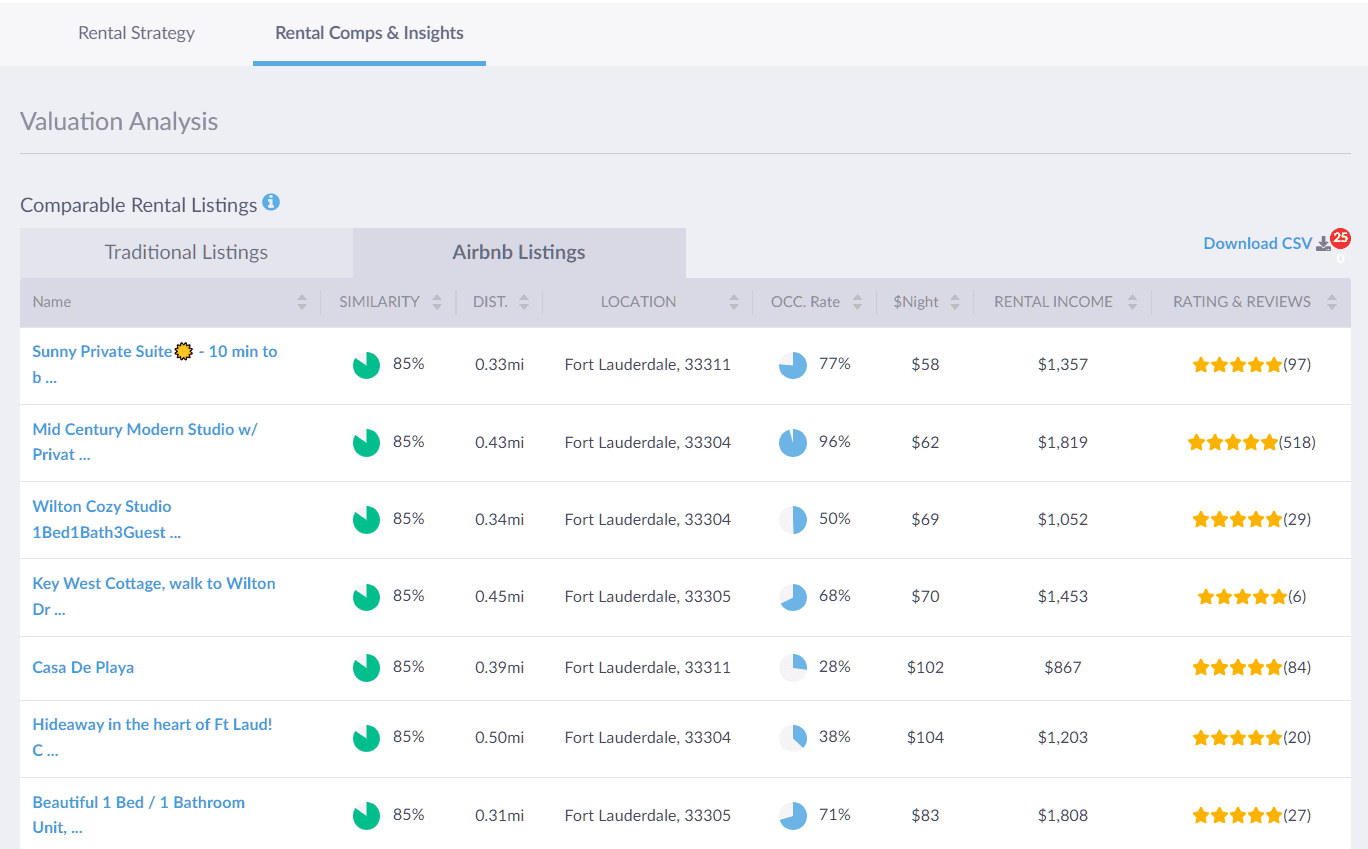
Task: Click the green similarity donut for Hideaway listing
Action: pos(366,737)
